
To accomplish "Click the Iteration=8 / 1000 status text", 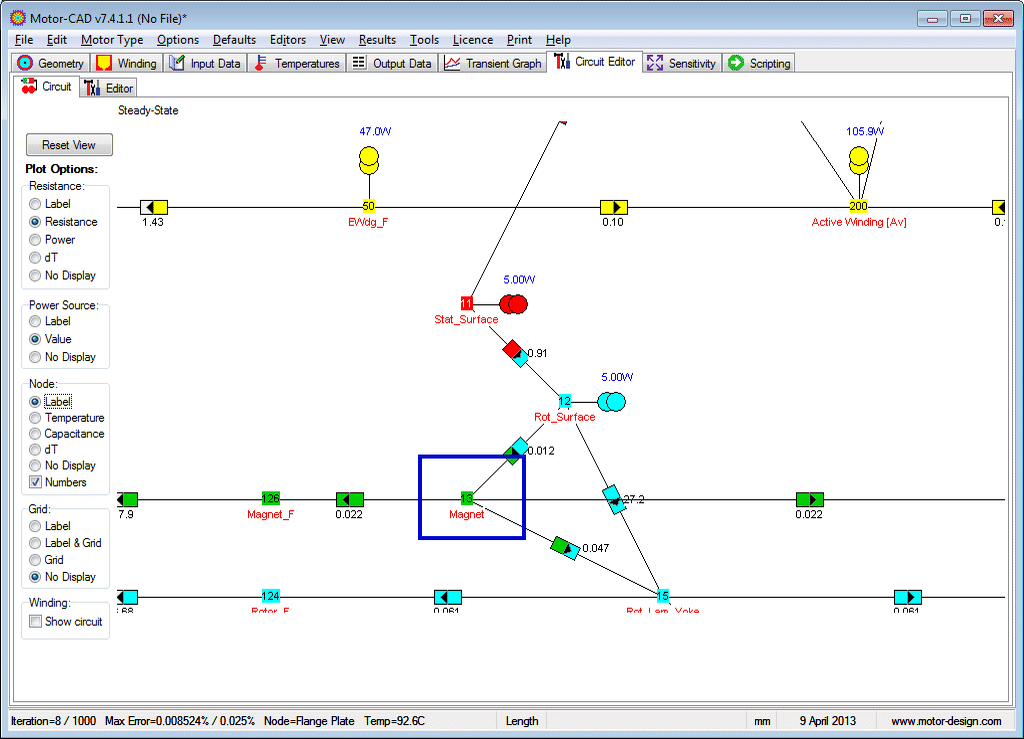I will tap(54, 721).
